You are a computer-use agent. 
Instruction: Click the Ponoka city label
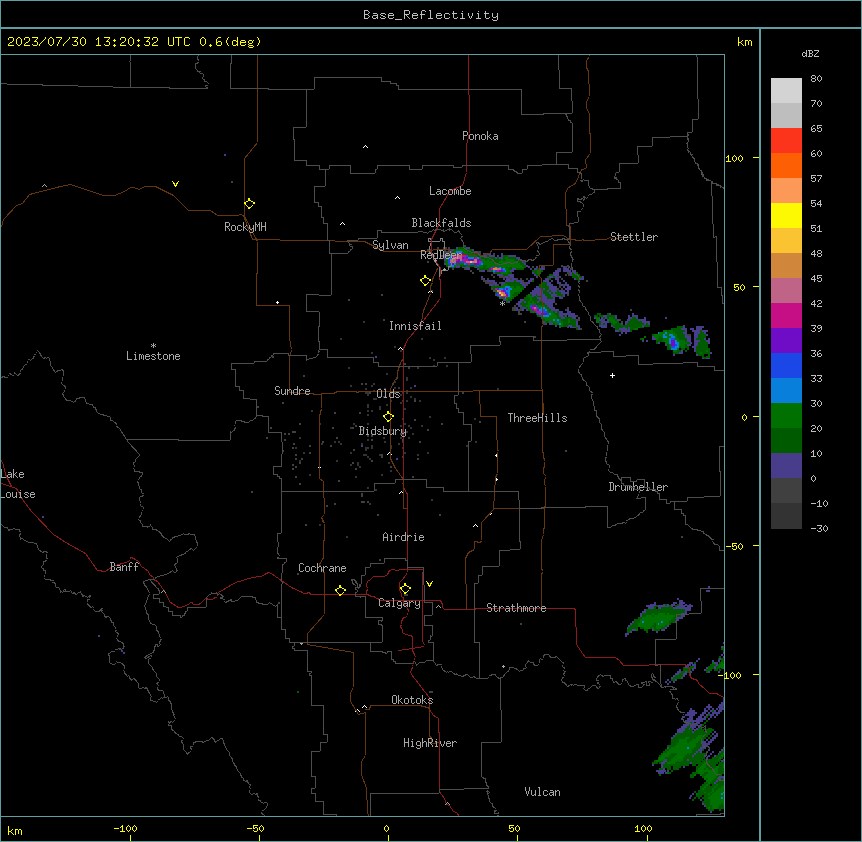[x=480, y=136]
